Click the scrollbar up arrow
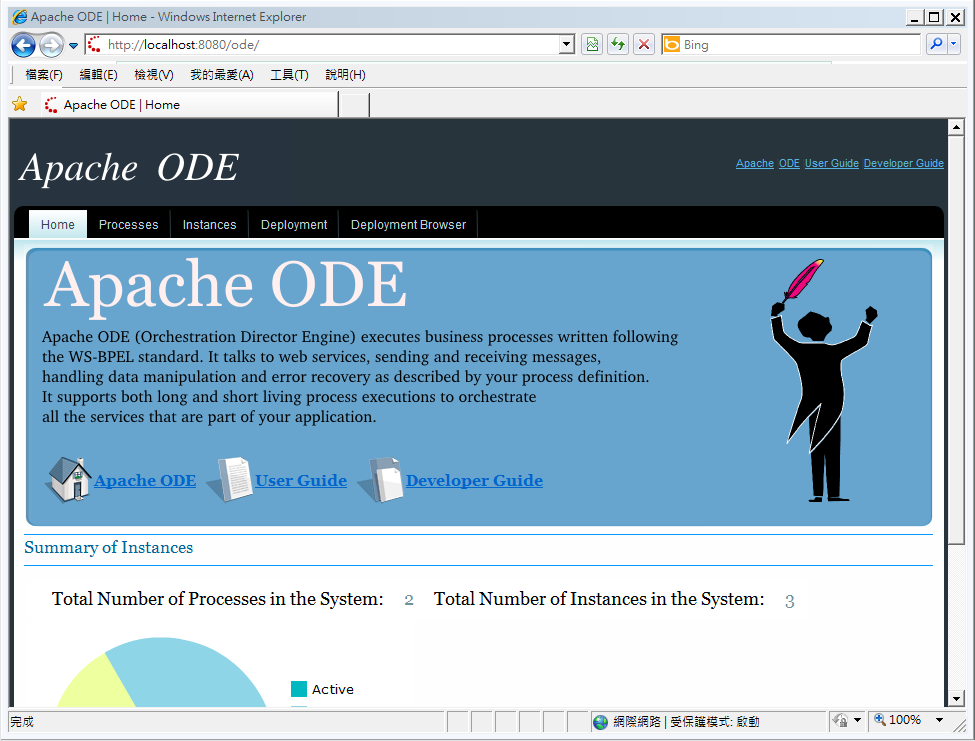The height and width of the screenshot is (741, 975). click(956, 128)
